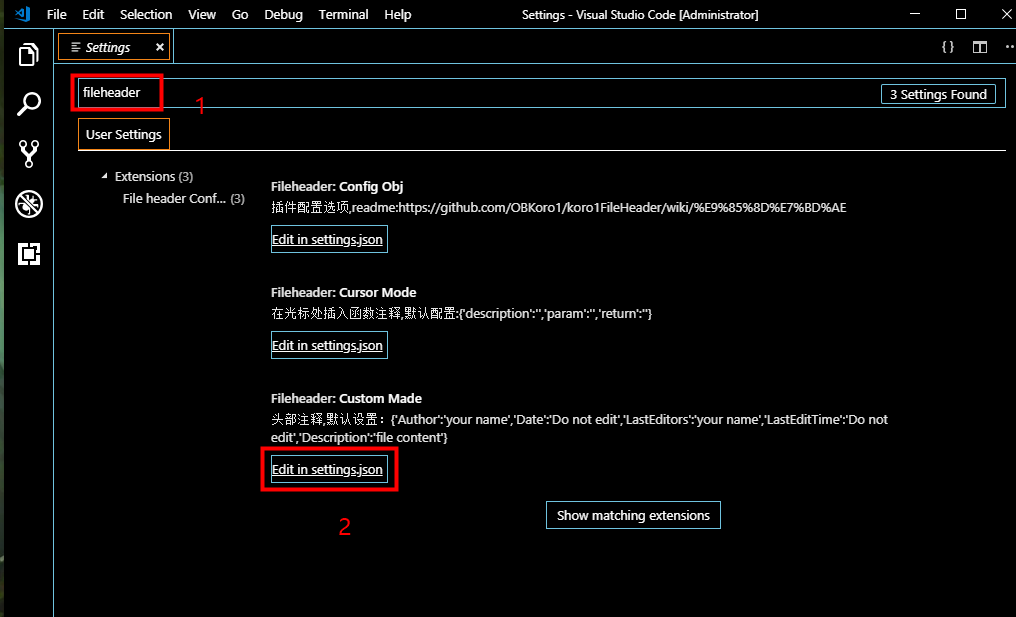Open the Extensions view in activity bar

(x=29, y=253)
